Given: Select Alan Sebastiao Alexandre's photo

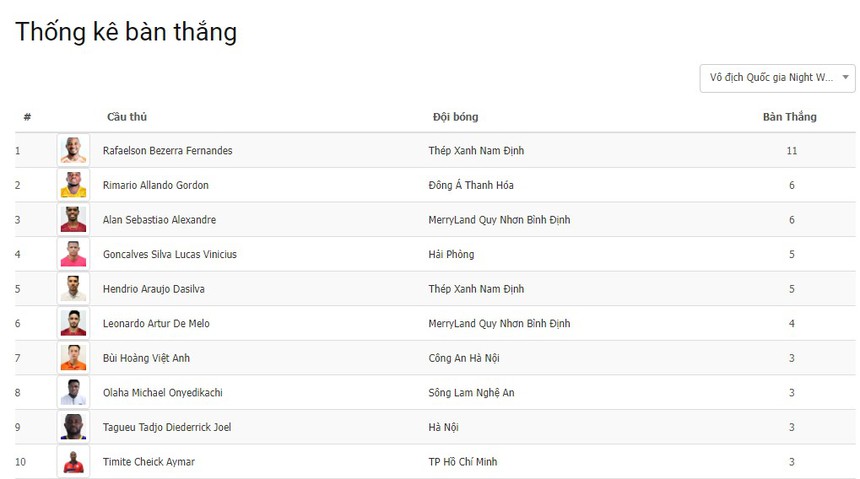Looking at the screenshot, I should tap(73, 220).
